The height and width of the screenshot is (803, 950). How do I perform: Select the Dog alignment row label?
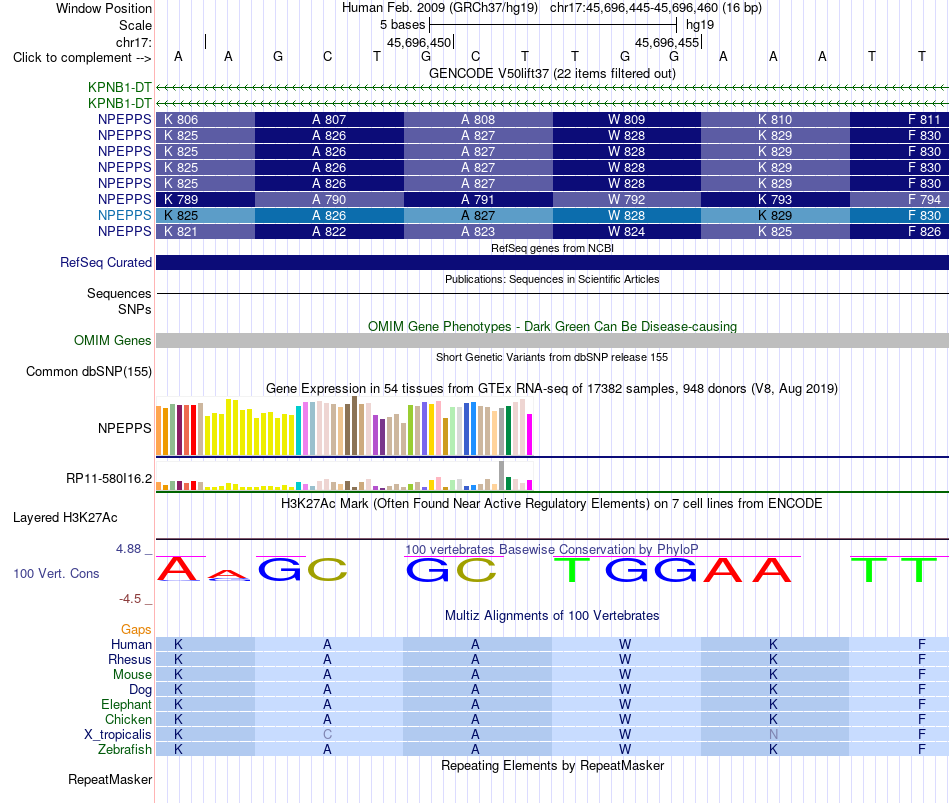[x=140, y=690]
